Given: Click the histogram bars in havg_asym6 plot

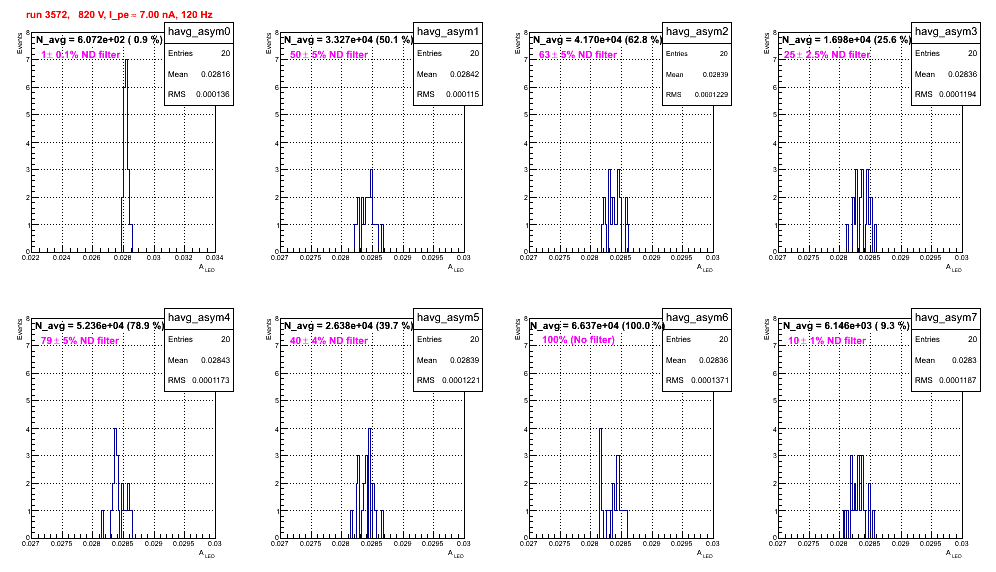Looking at the screenshot, I should point(613,483).
